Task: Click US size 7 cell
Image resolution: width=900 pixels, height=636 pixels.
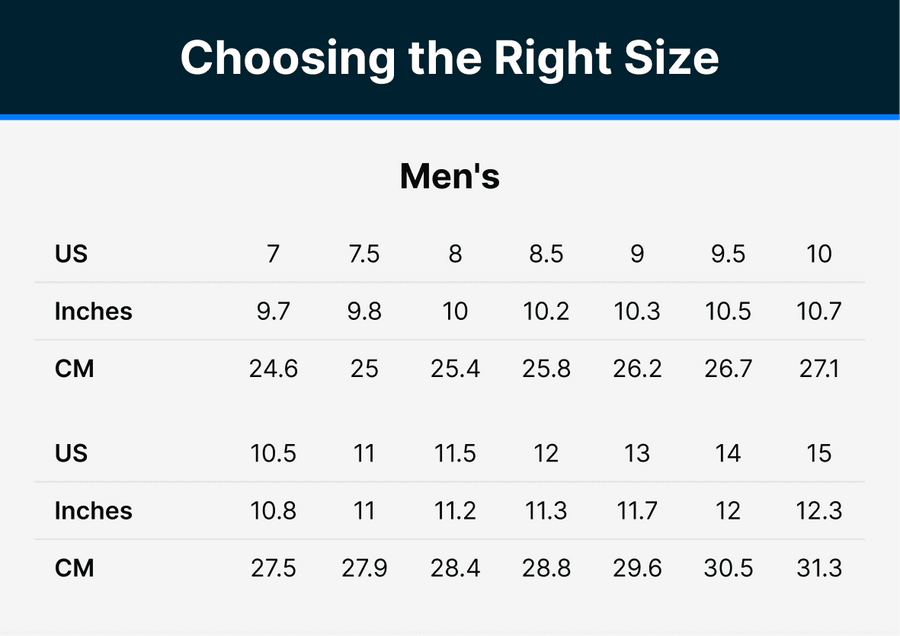Action: 273,254
